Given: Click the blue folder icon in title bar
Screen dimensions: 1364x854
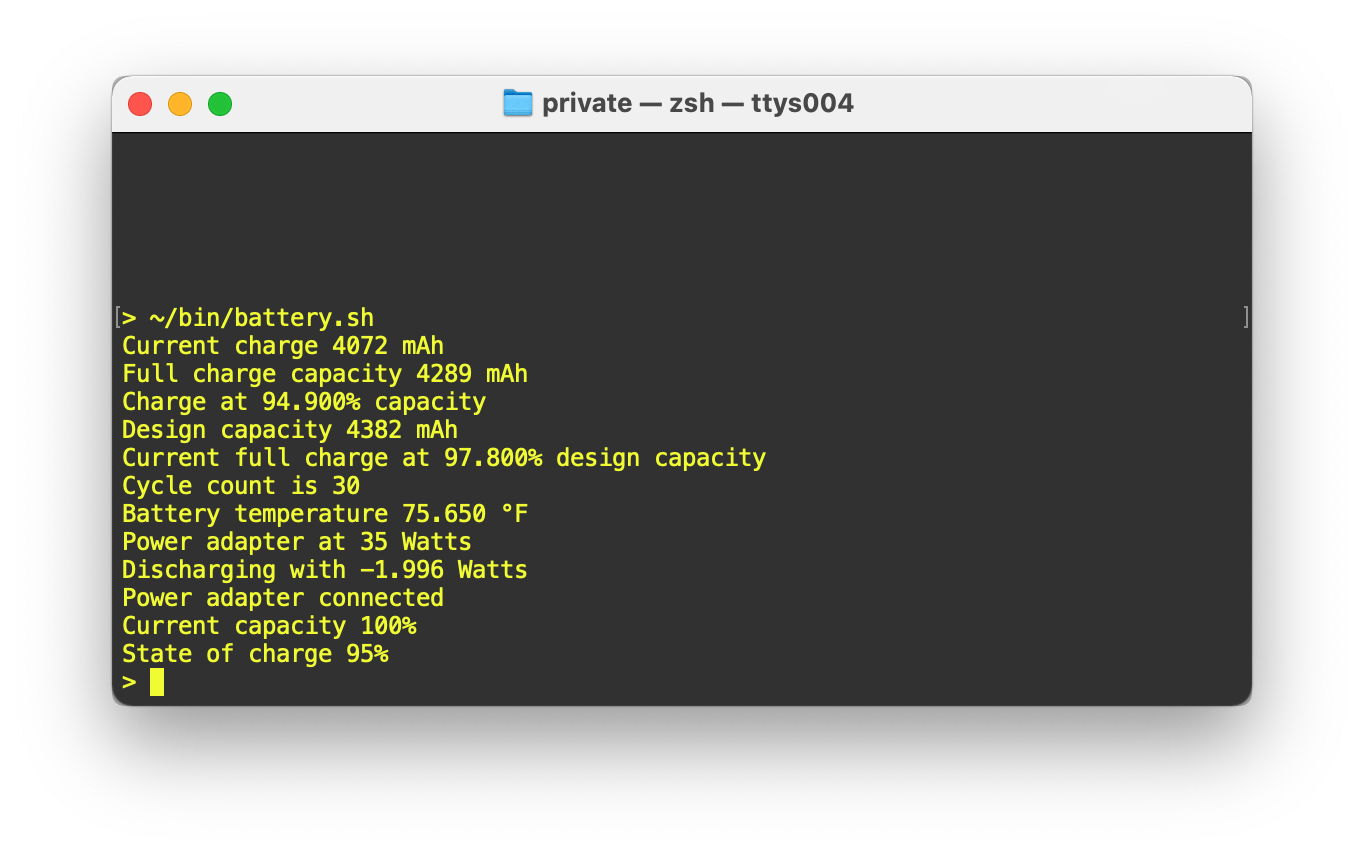Looking at the screenshot, I should coord(517,103).
